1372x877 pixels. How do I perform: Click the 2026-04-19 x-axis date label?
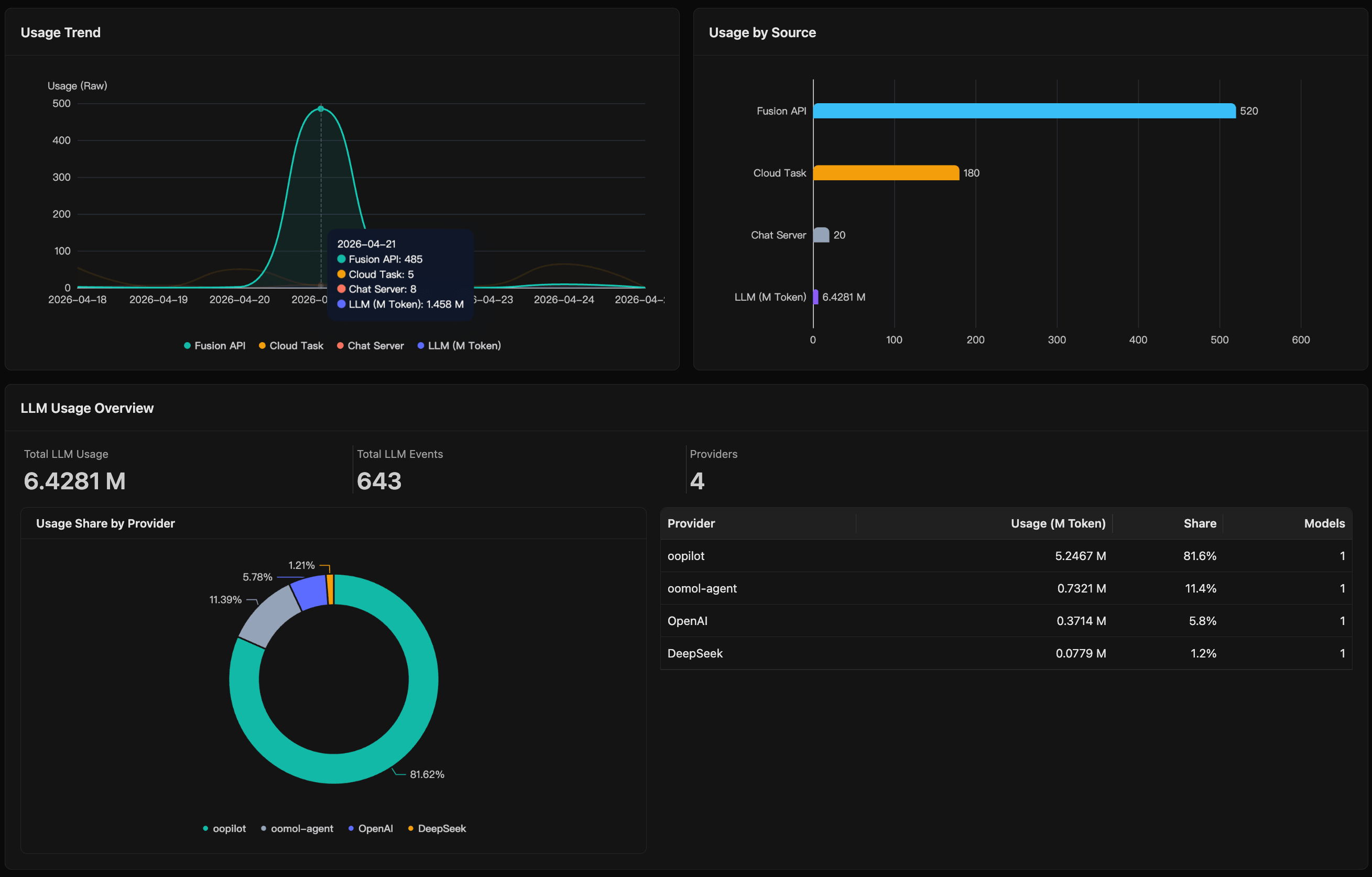click(158, 300)
